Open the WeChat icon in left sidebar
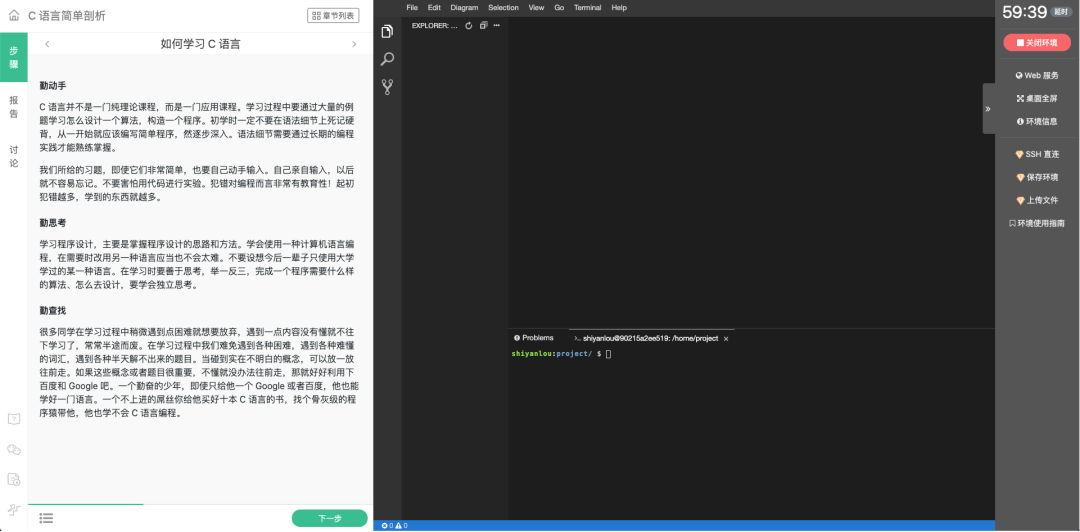This screenshot has width=1080, height=532. tap(14, 449)
